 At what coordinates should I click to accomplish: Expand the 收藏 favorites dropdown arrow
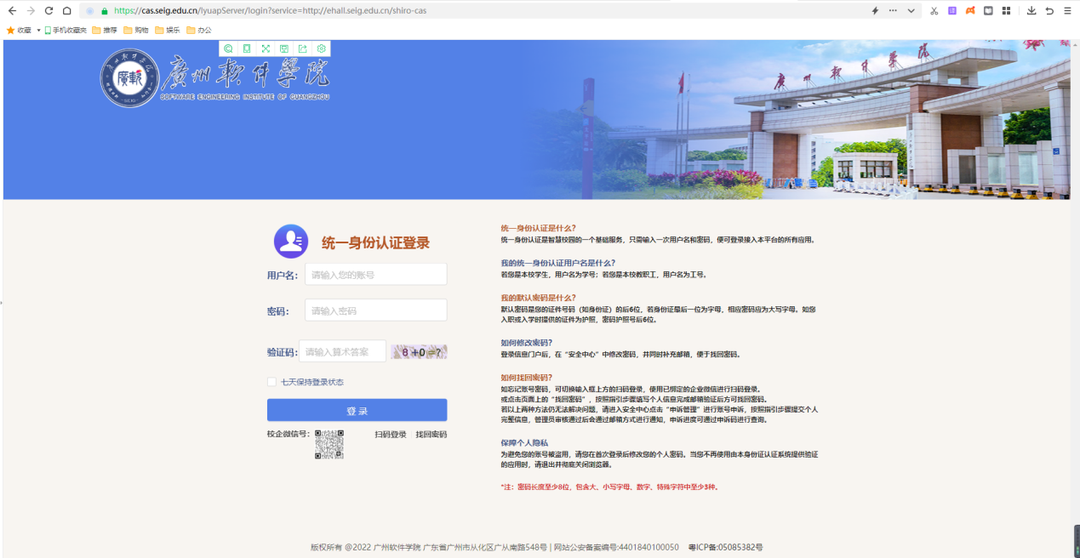[38, 30]
